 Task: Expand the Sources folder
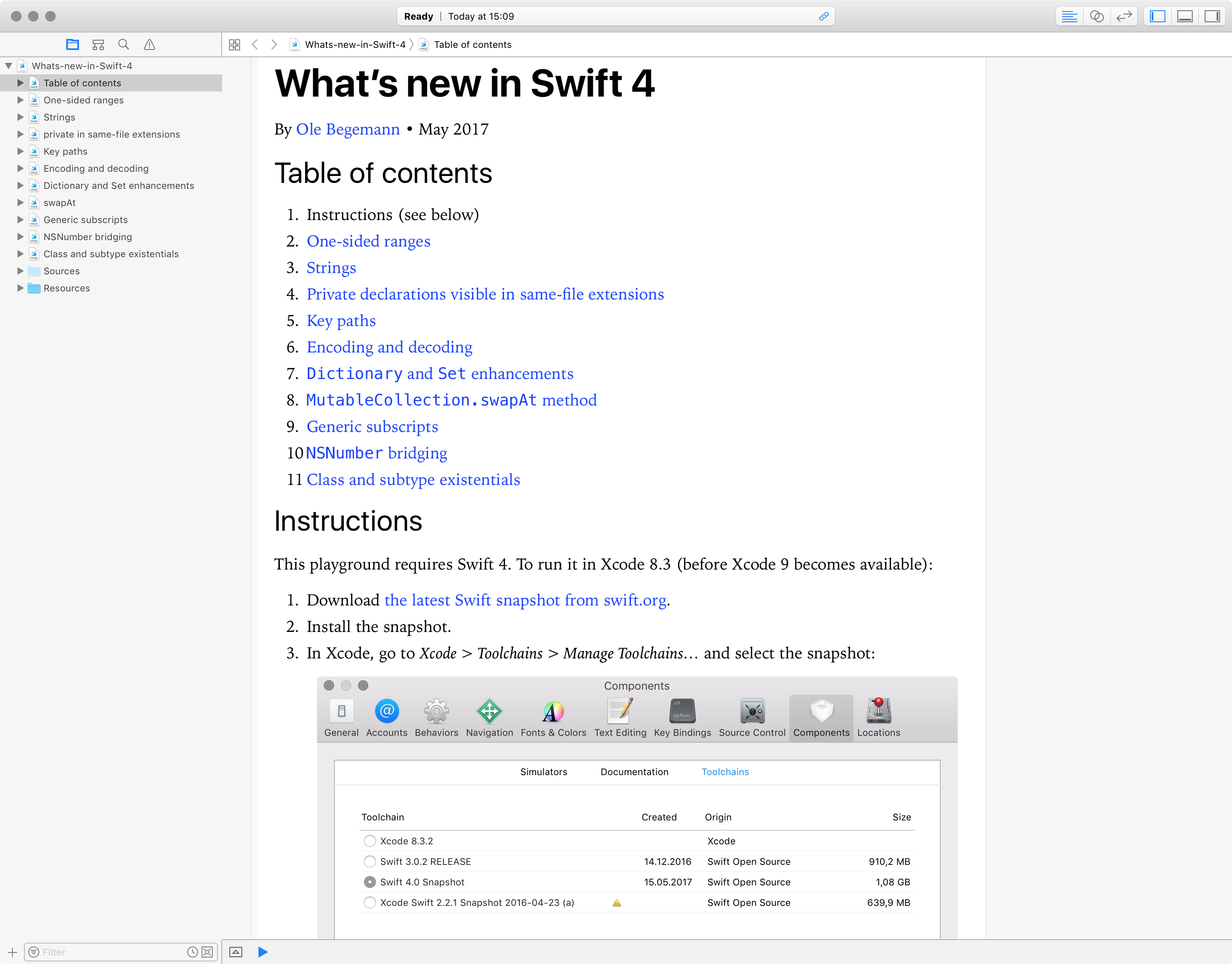pyautogui.click(x=21, y=271)
